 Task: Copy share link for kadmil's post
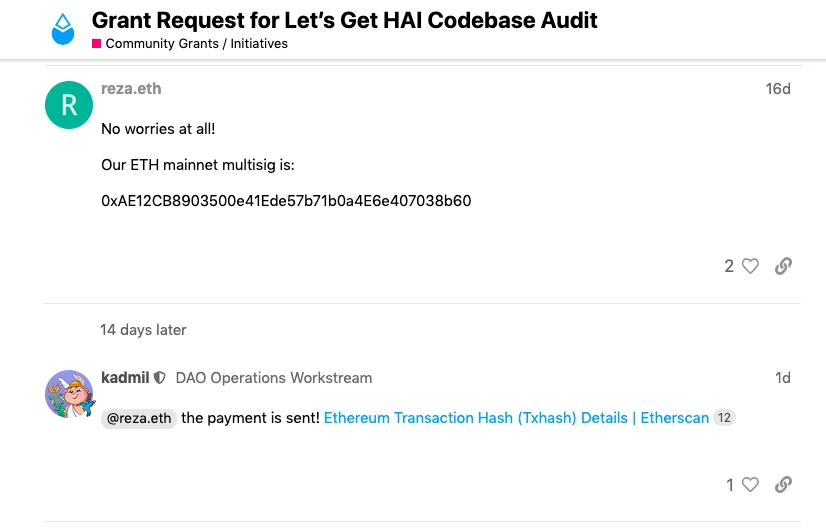coord(784,485)
